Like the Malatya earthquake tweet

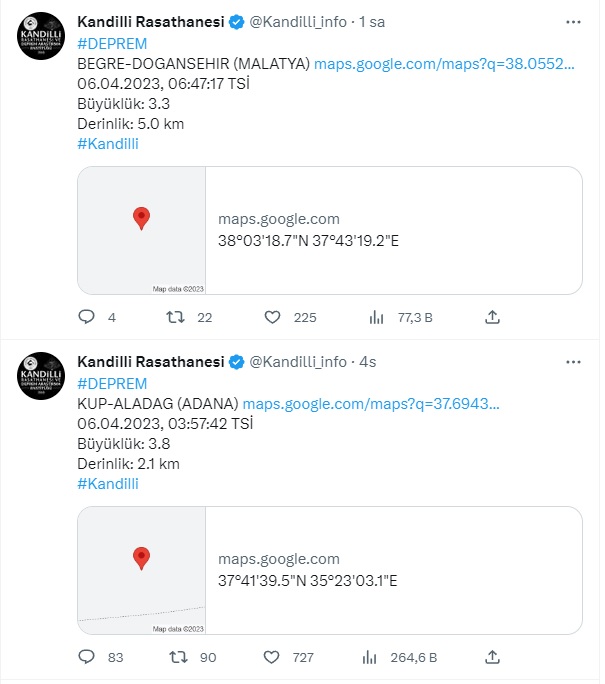tap(272, 317)
